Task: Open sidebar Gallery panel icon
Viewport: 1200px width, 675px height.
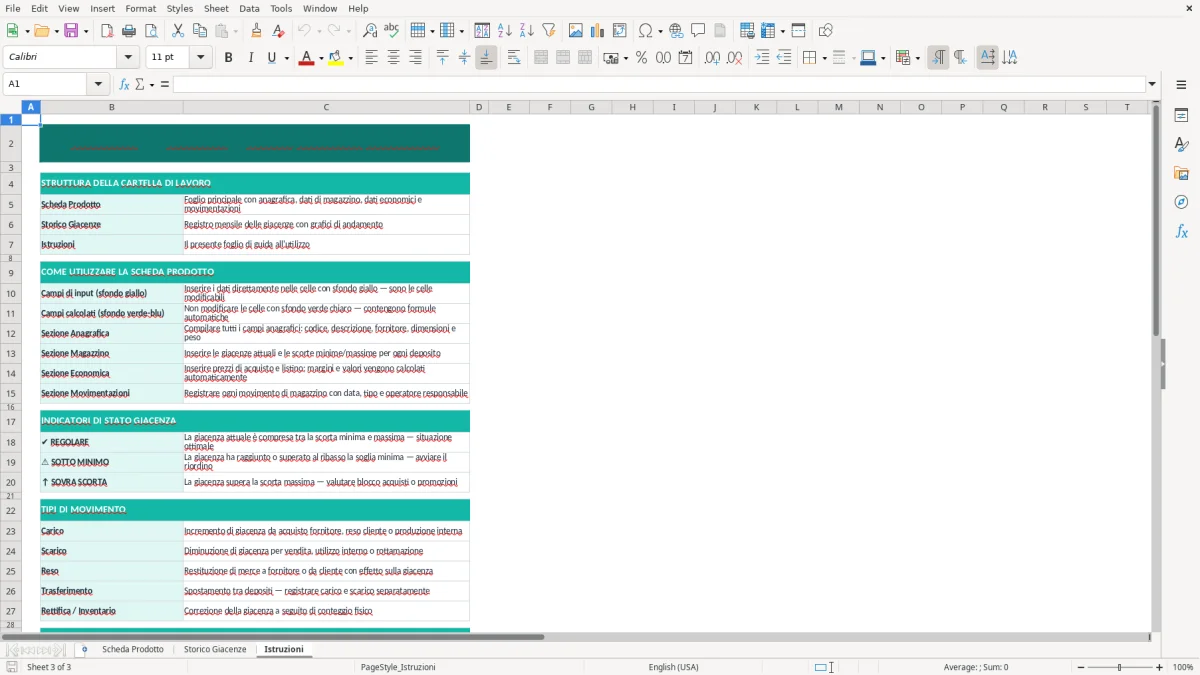Action: click(1181, 174)
